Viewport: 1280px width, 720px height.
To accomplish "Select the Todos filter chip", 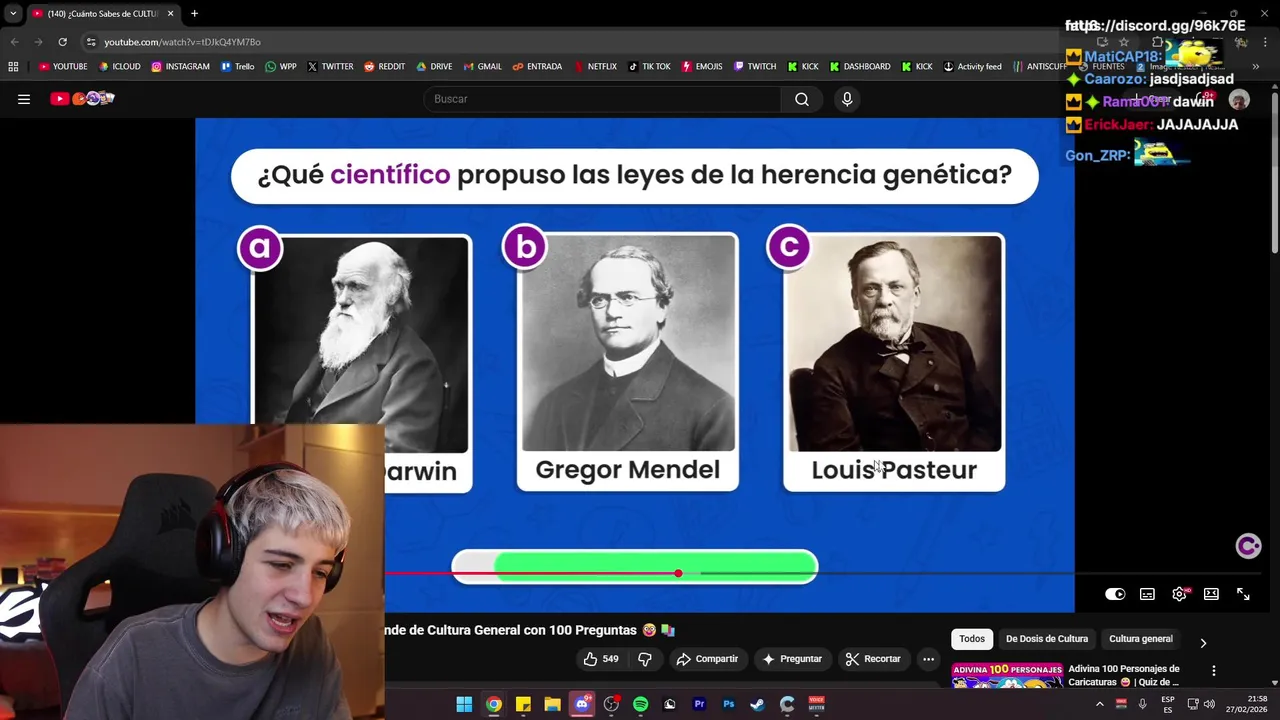I will click(x=972, y=639).
